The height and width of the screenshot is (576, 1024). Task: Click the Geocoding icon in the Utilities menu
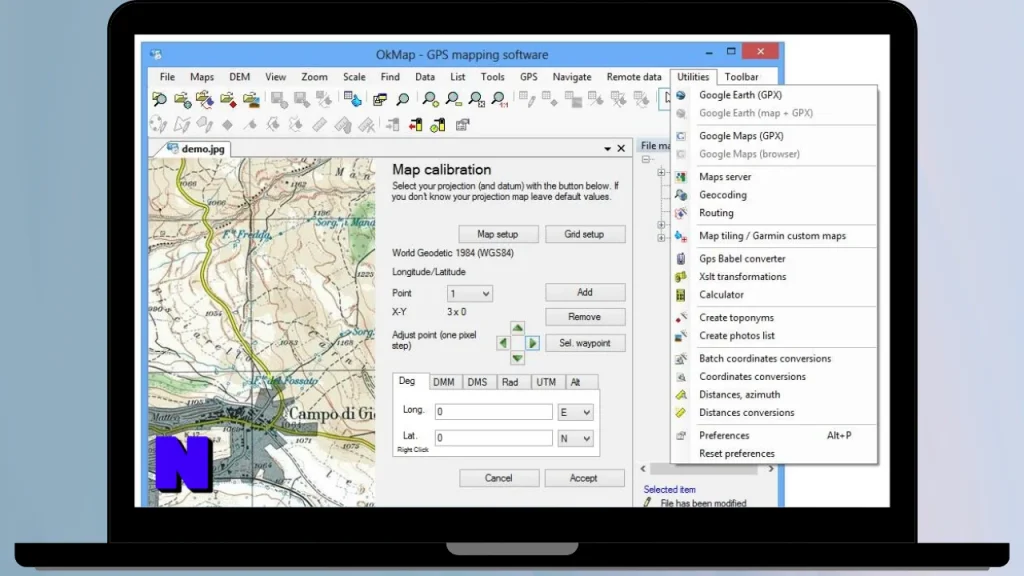click(x=680, y=195)
